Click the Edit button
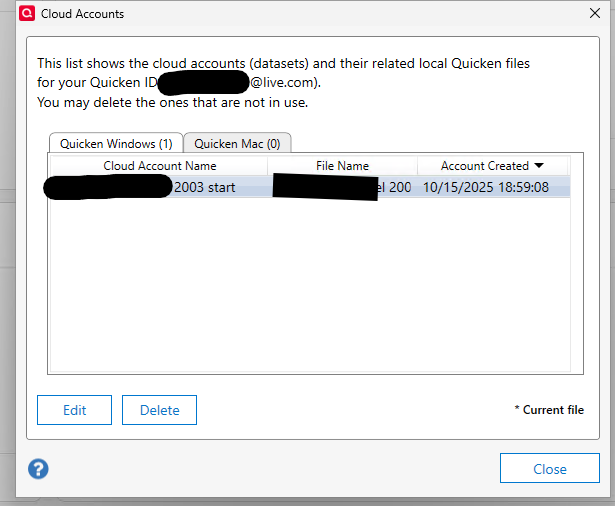 pos(75,410)
